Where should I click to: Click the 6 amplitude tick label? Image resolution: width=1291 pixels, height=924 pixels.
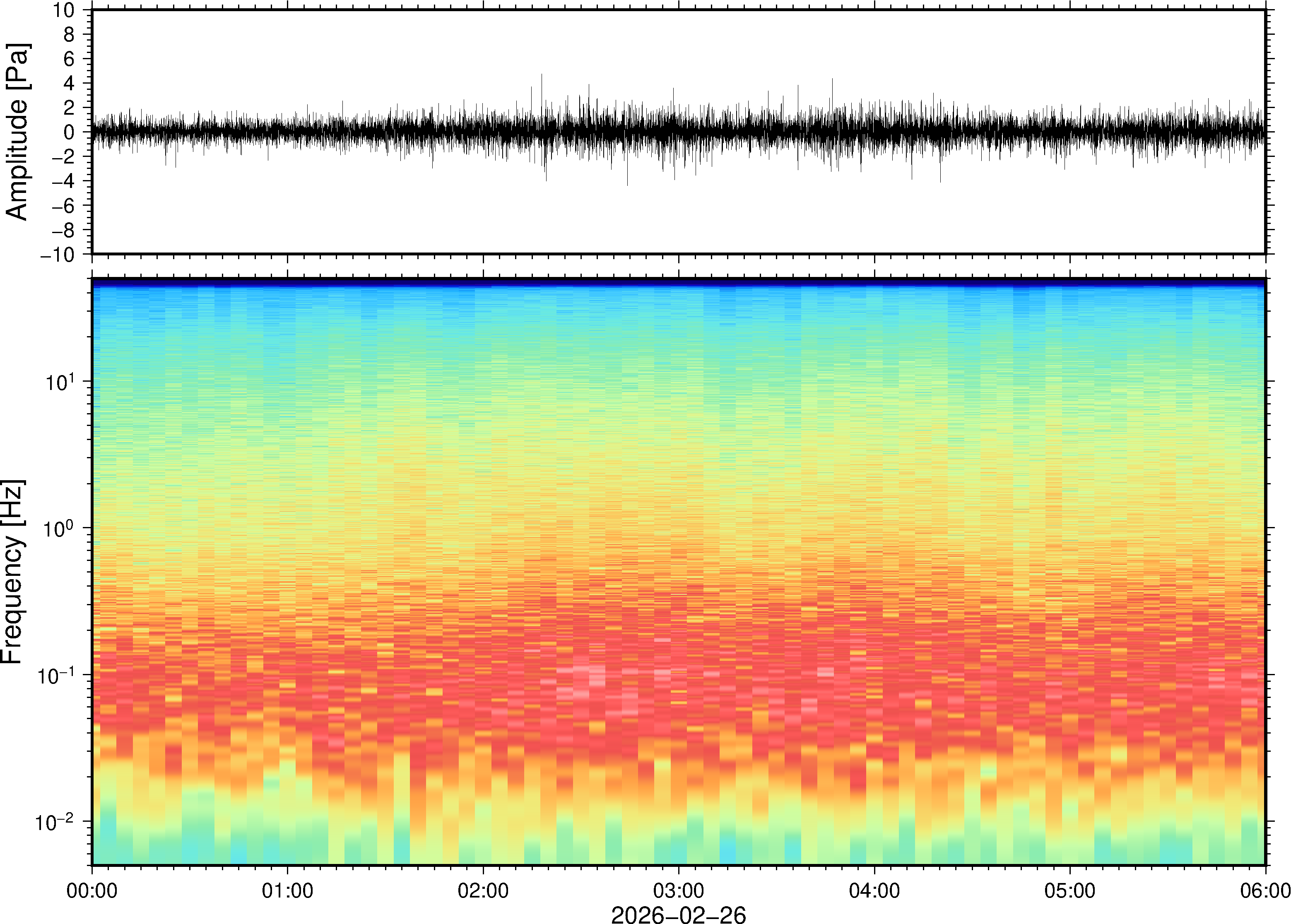[x=69, y=59]
